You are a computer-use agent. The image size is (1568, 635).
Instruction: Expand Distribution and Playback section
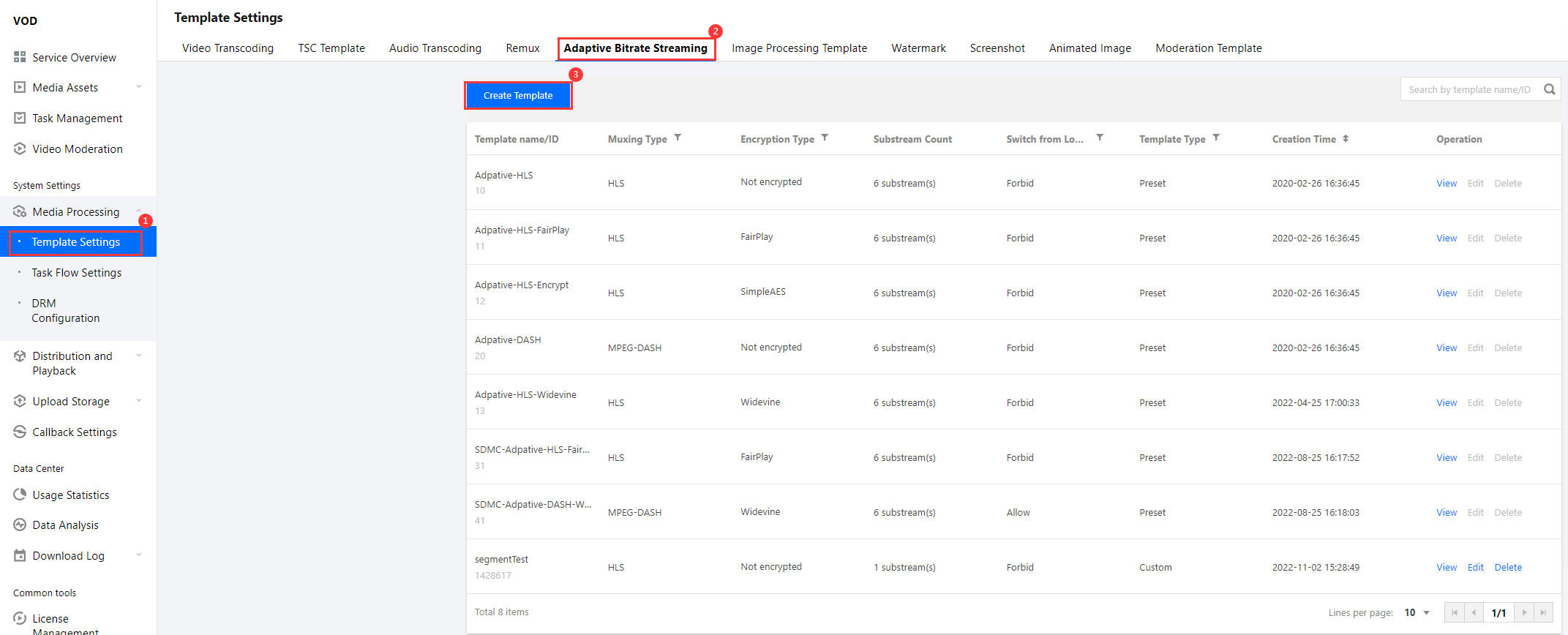click(x=139, y=356)
